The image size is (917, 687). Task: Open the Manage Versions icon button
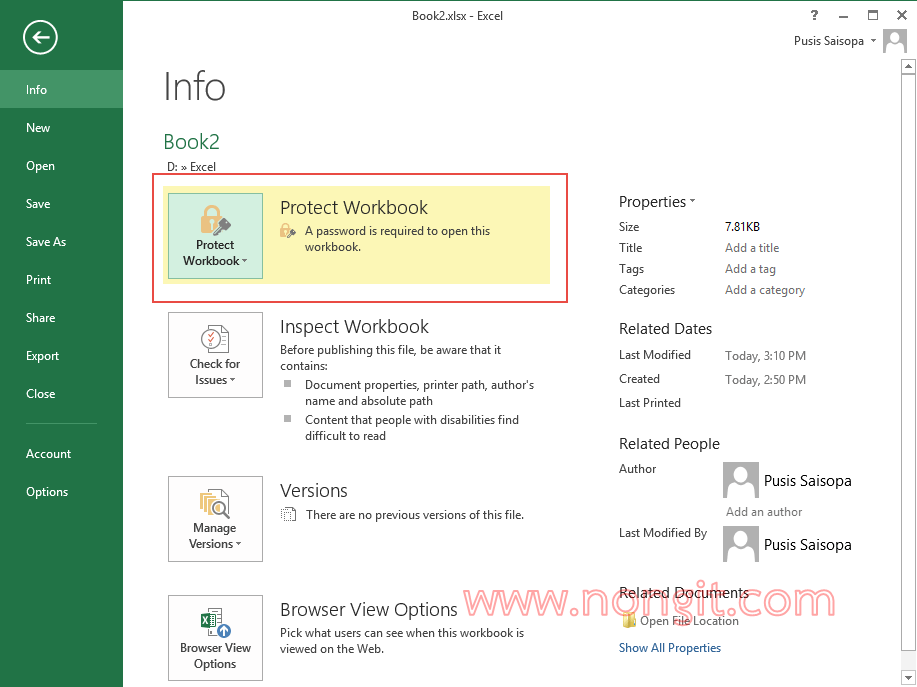(x=215, y=519)
